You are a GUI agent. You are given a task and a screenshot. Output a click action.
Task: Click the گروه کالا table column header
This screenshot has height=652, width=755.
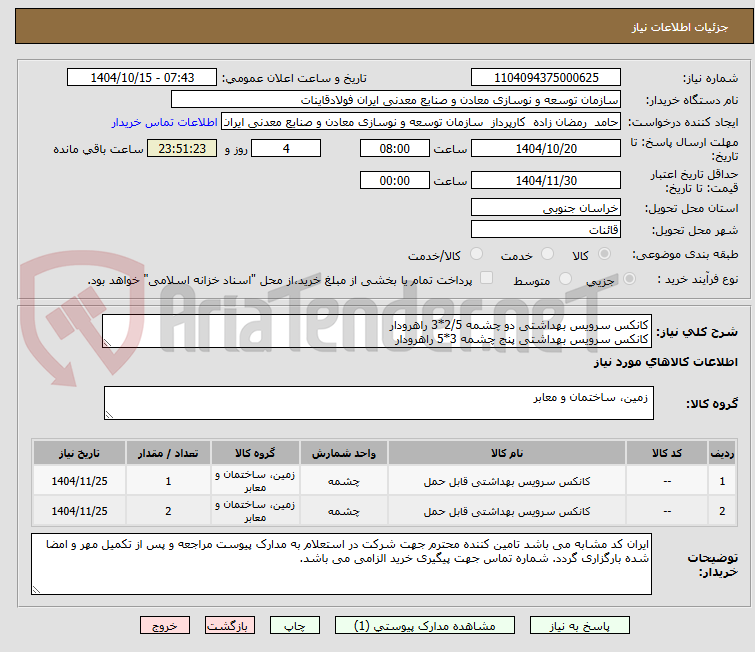coord(255,453)
